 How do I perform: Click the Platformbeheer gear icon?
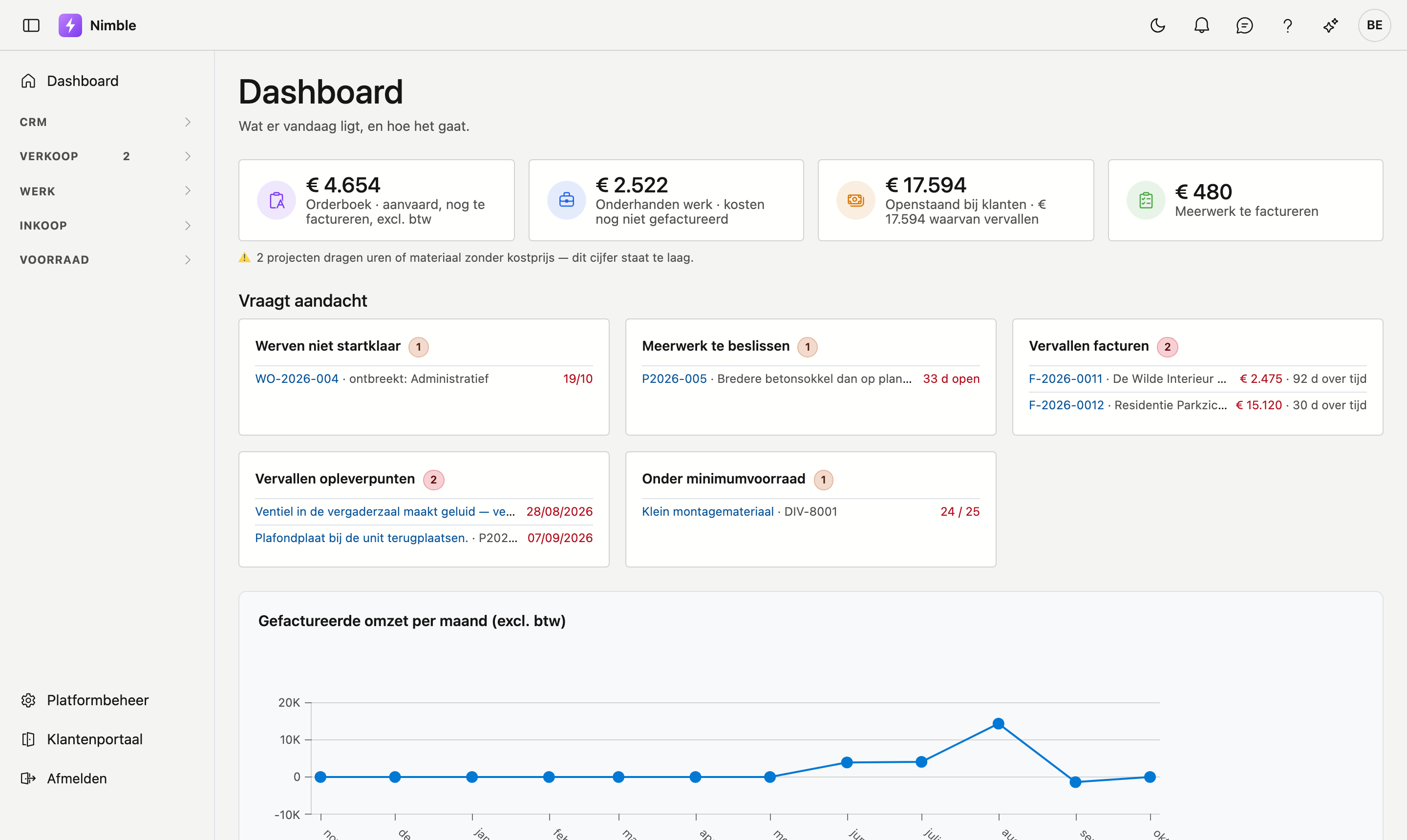[x=28, y=700]
